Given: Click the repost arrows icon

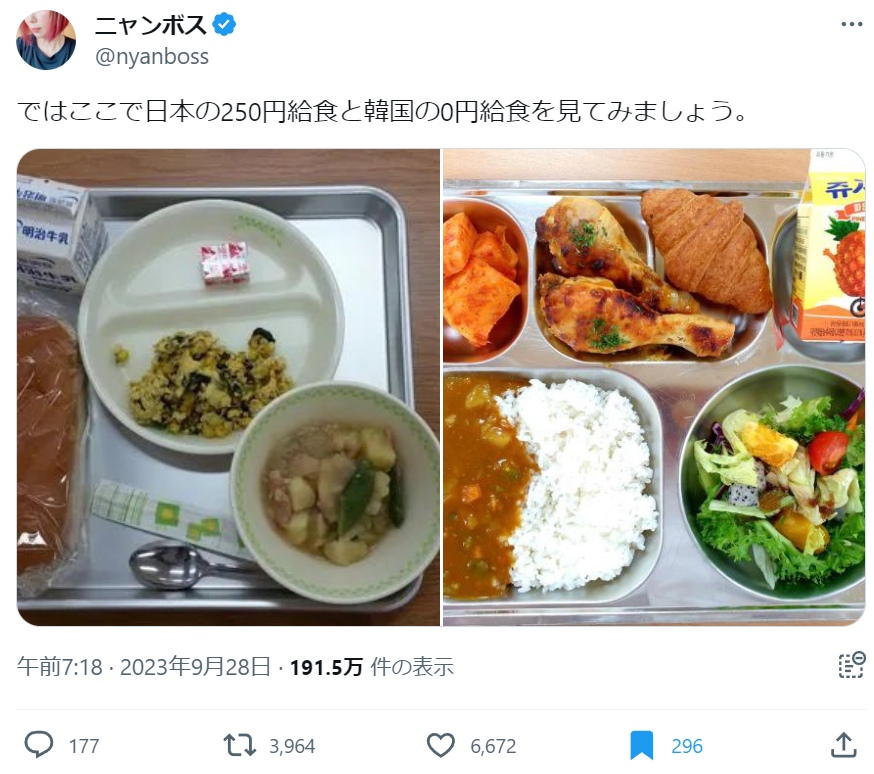Looking at the screenshot, I should [239, 745].
